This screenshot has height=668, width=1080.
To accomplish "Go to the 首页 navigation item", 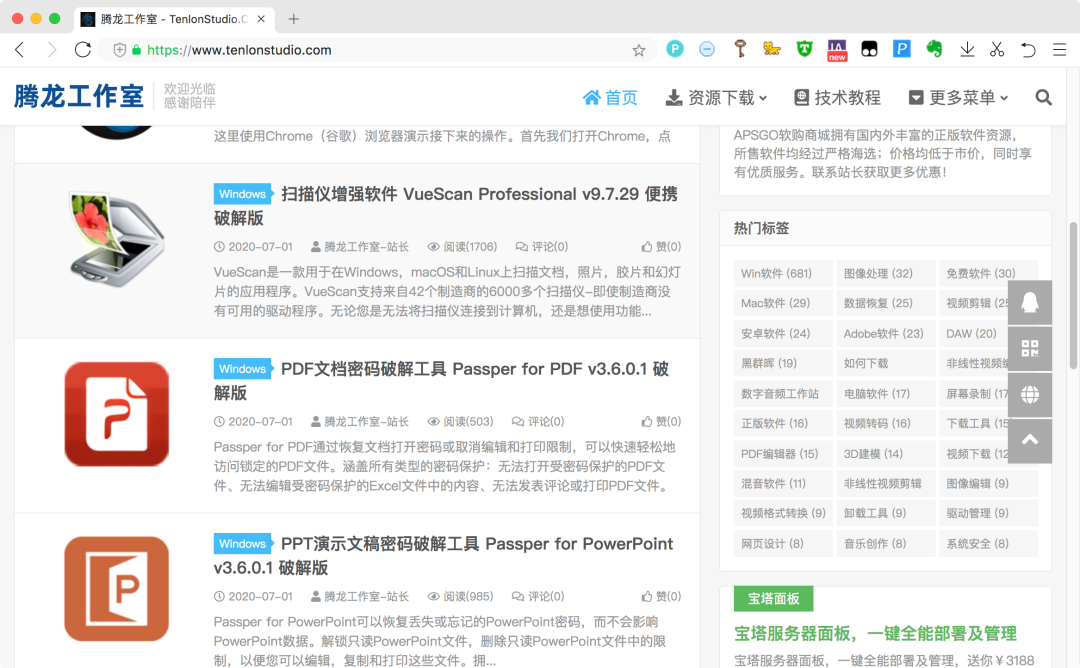I will (610, 98).
